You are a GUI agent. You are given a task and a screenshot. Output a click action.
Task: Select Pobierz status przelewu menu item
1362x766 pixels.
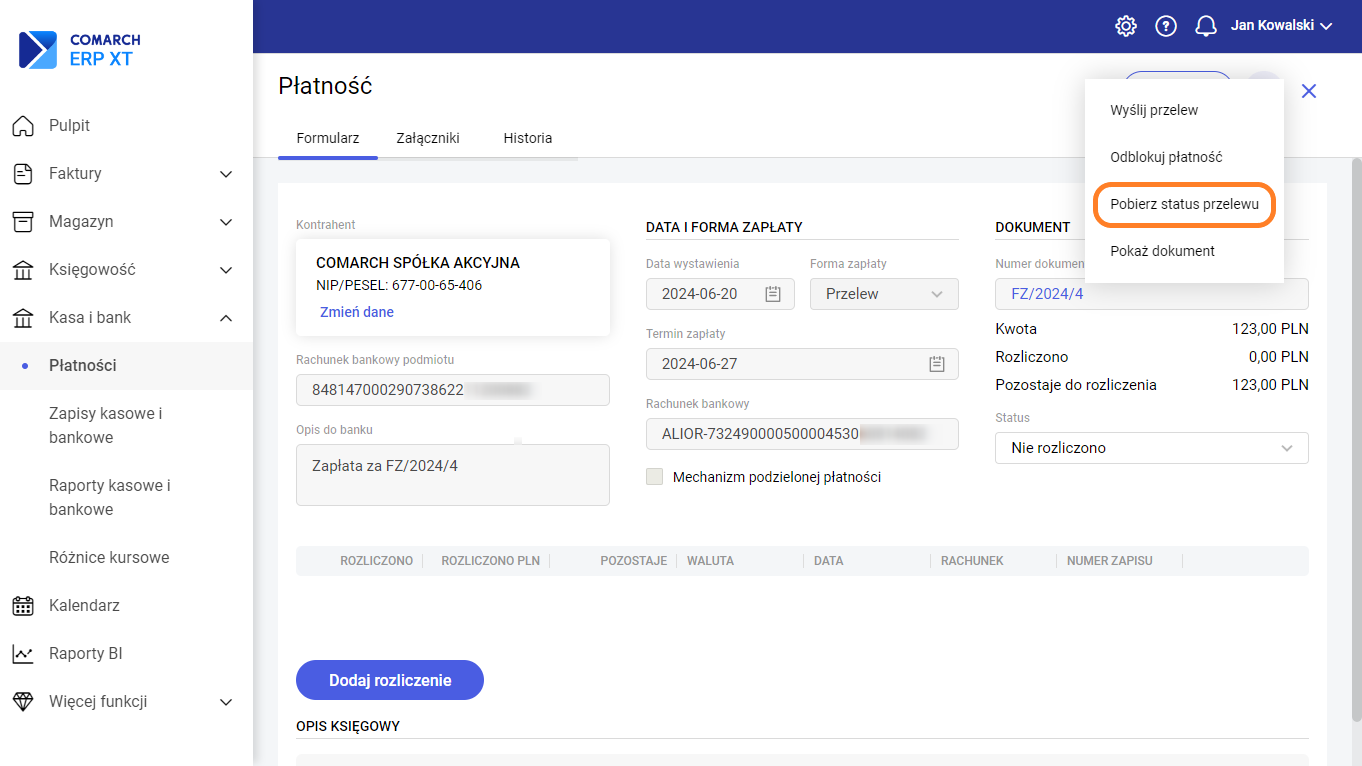tap(1184, 204)
